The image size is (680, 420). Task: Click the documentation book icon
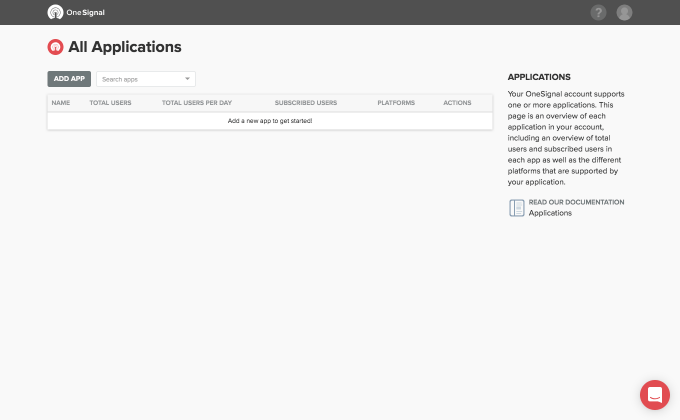coord(517,208)
